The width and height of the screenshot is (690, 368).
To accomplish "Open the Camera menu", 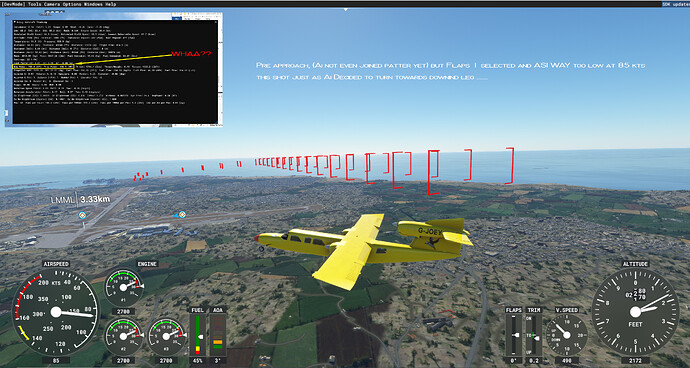I will click(x=52, y=4).
